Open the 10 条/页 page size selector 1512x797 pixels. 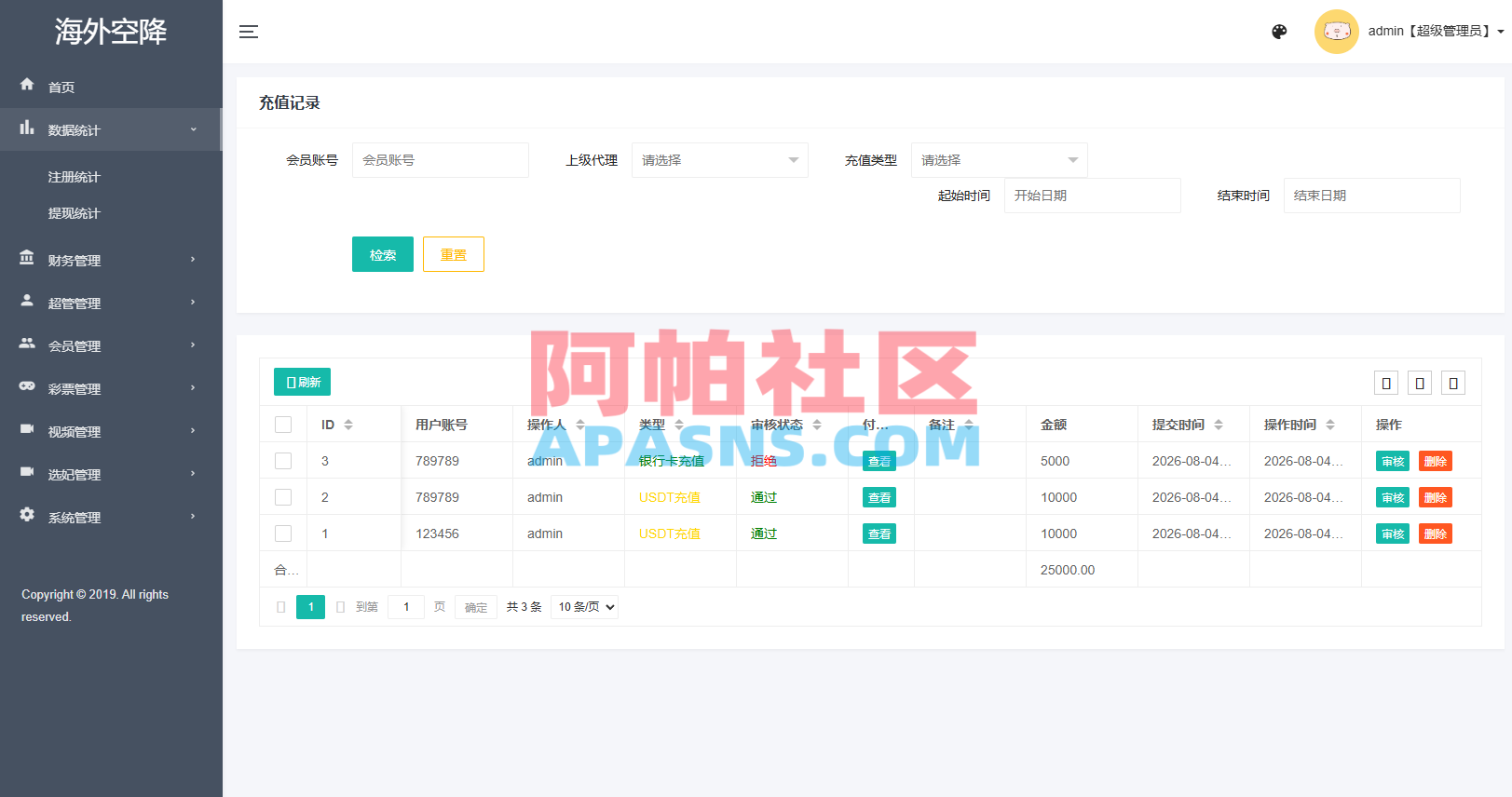[585, 607]
